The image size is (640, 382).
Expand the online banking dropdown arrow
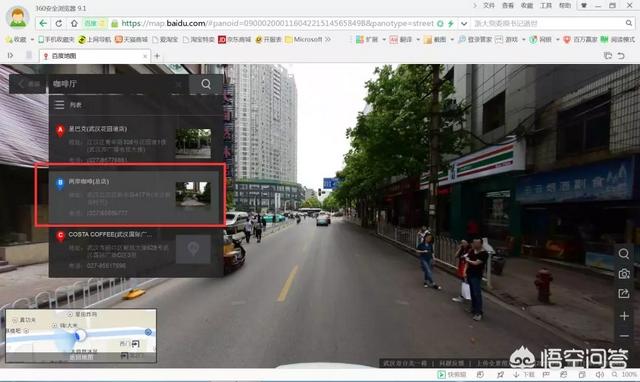point(558,40)
